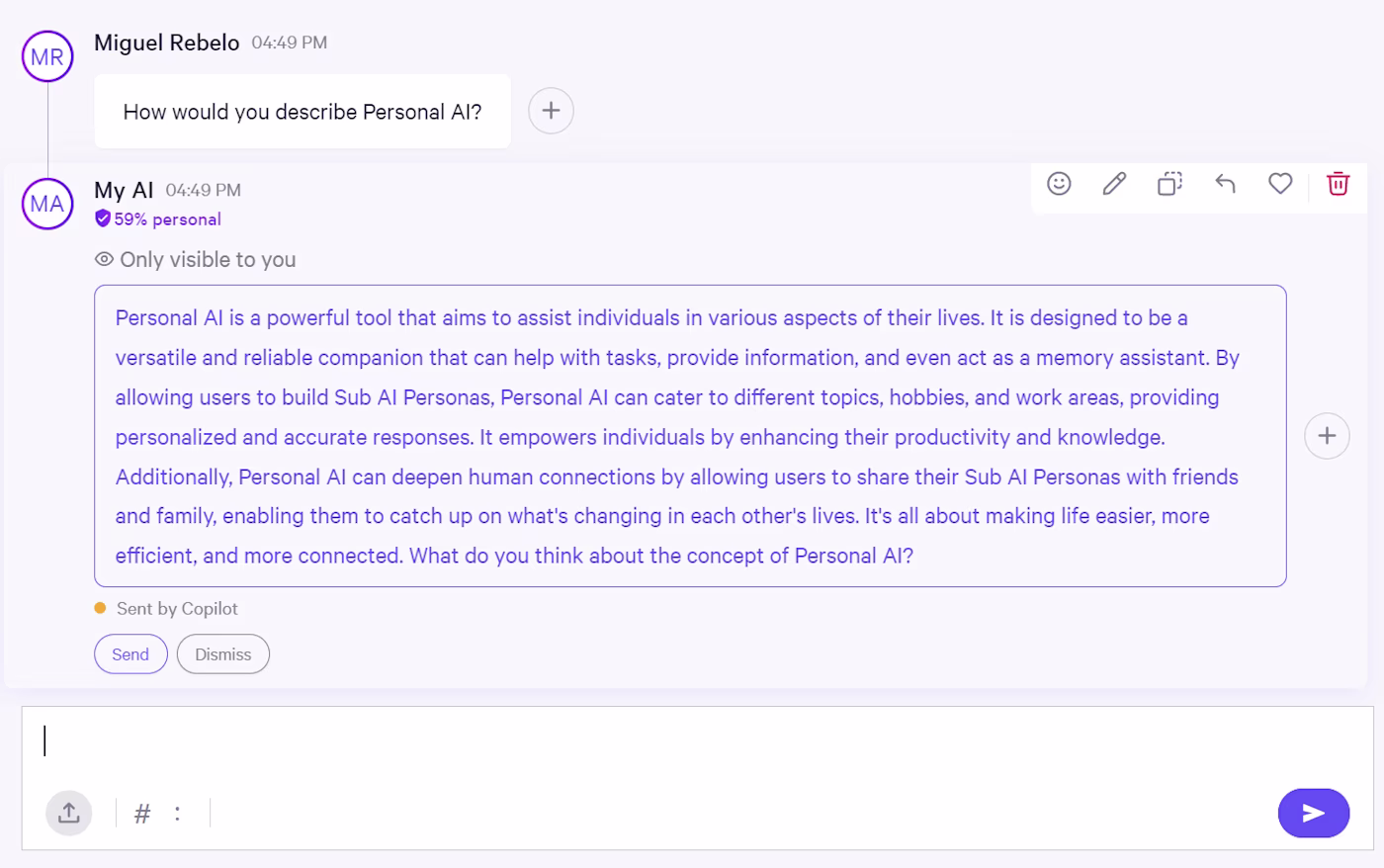The image size is (1384, 868).
Task: Open Miguel Rebelo's MR avatar menu
Action: click(46, 56)
